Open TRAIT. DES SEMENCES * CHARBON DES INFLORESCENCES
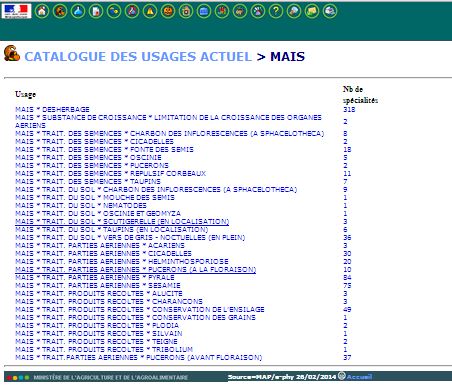 point(170,133)
